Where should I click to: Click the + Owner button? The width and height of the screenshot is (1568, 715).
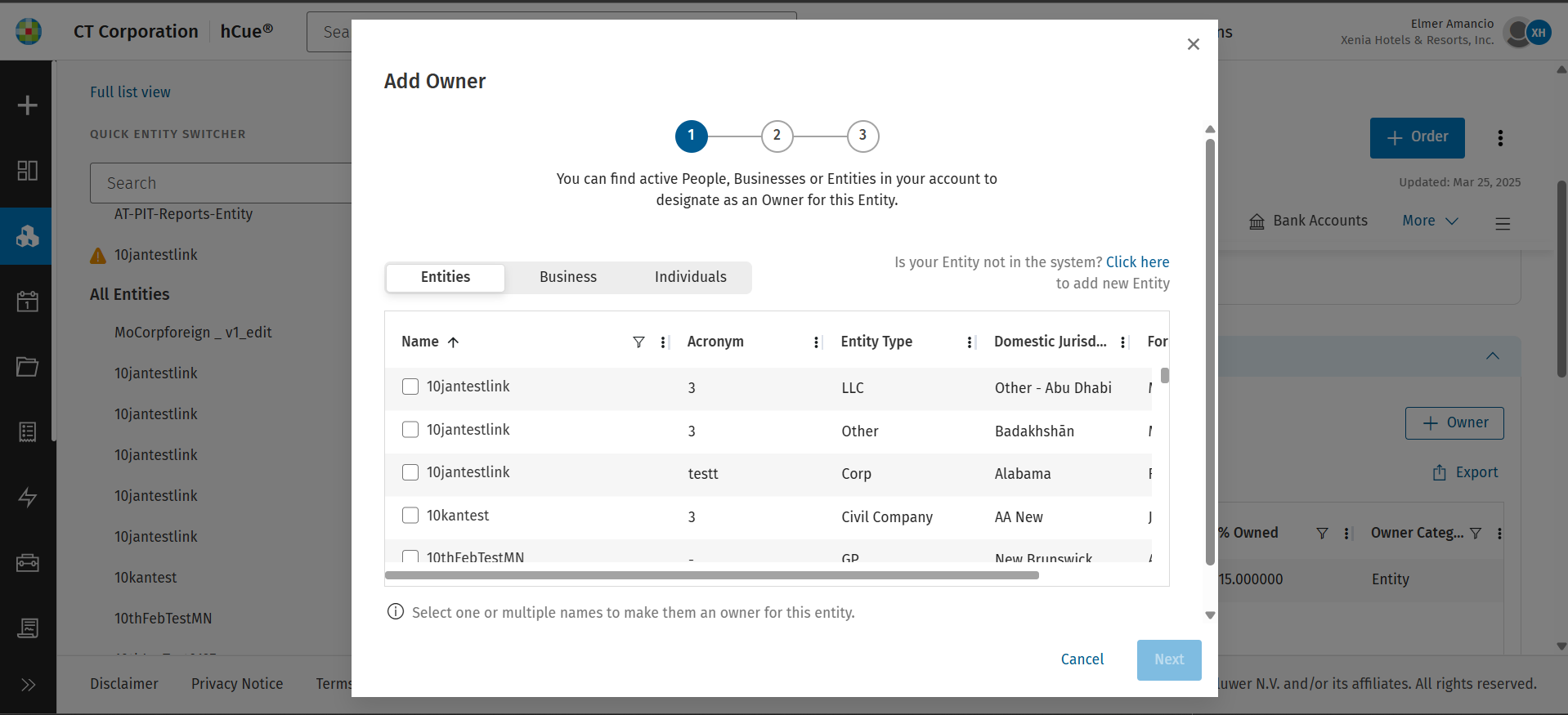click(1454, 423)
